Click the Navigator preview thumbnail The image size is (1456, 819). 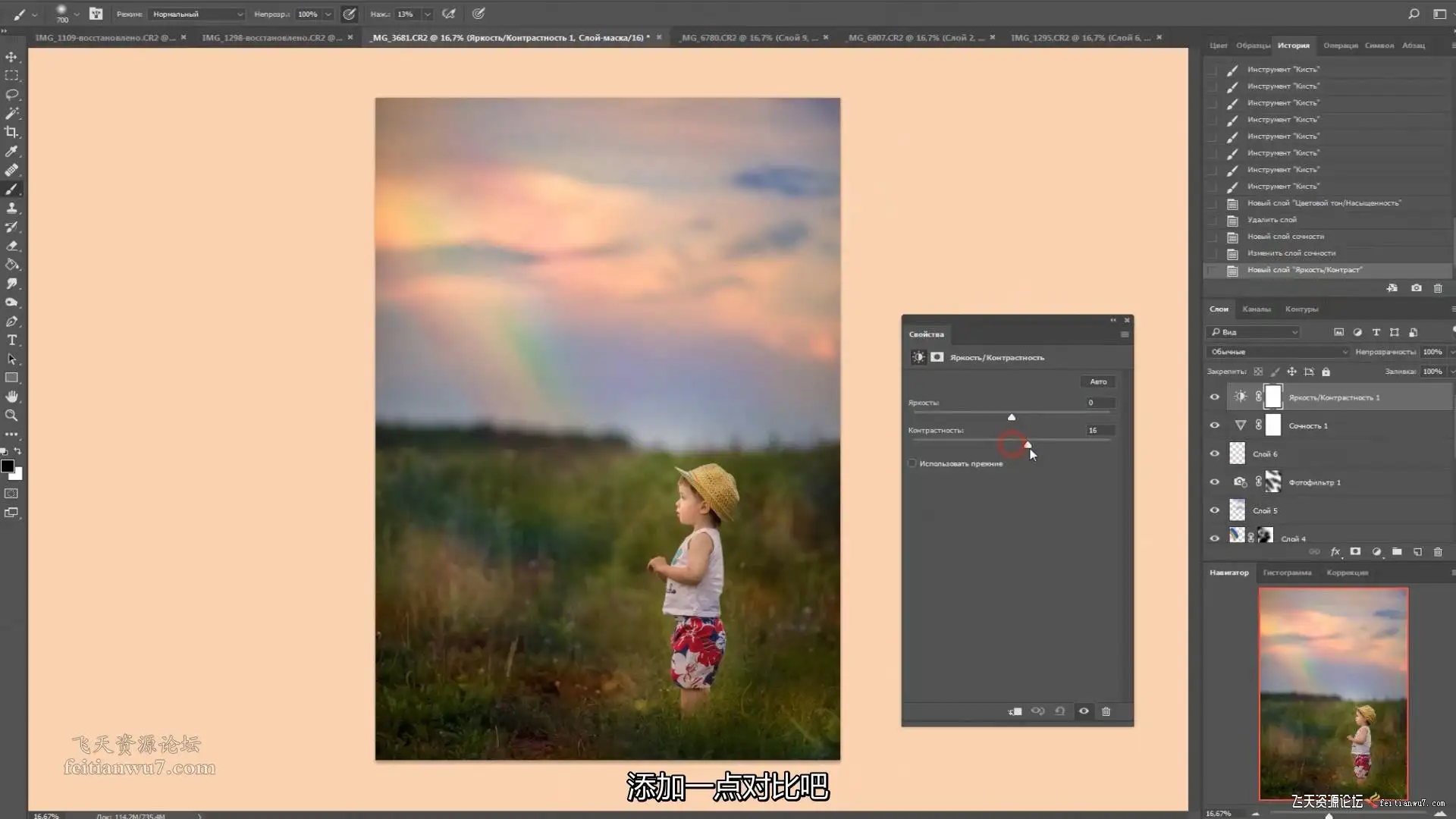pyautogui.click(x=1333, y=694)
